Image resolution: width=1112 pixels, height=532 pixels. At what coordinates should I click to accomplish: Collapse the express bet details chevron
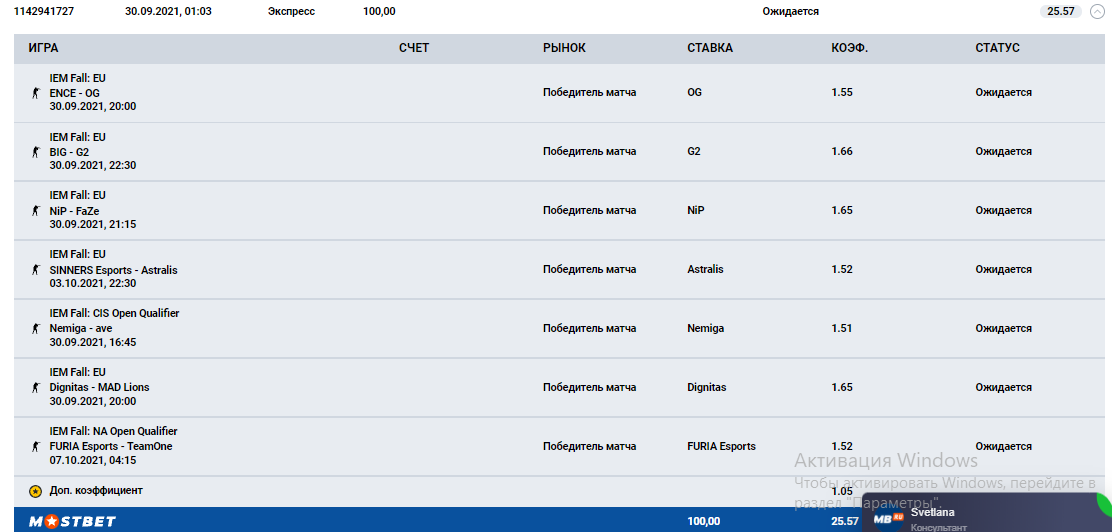[1097, 12]
